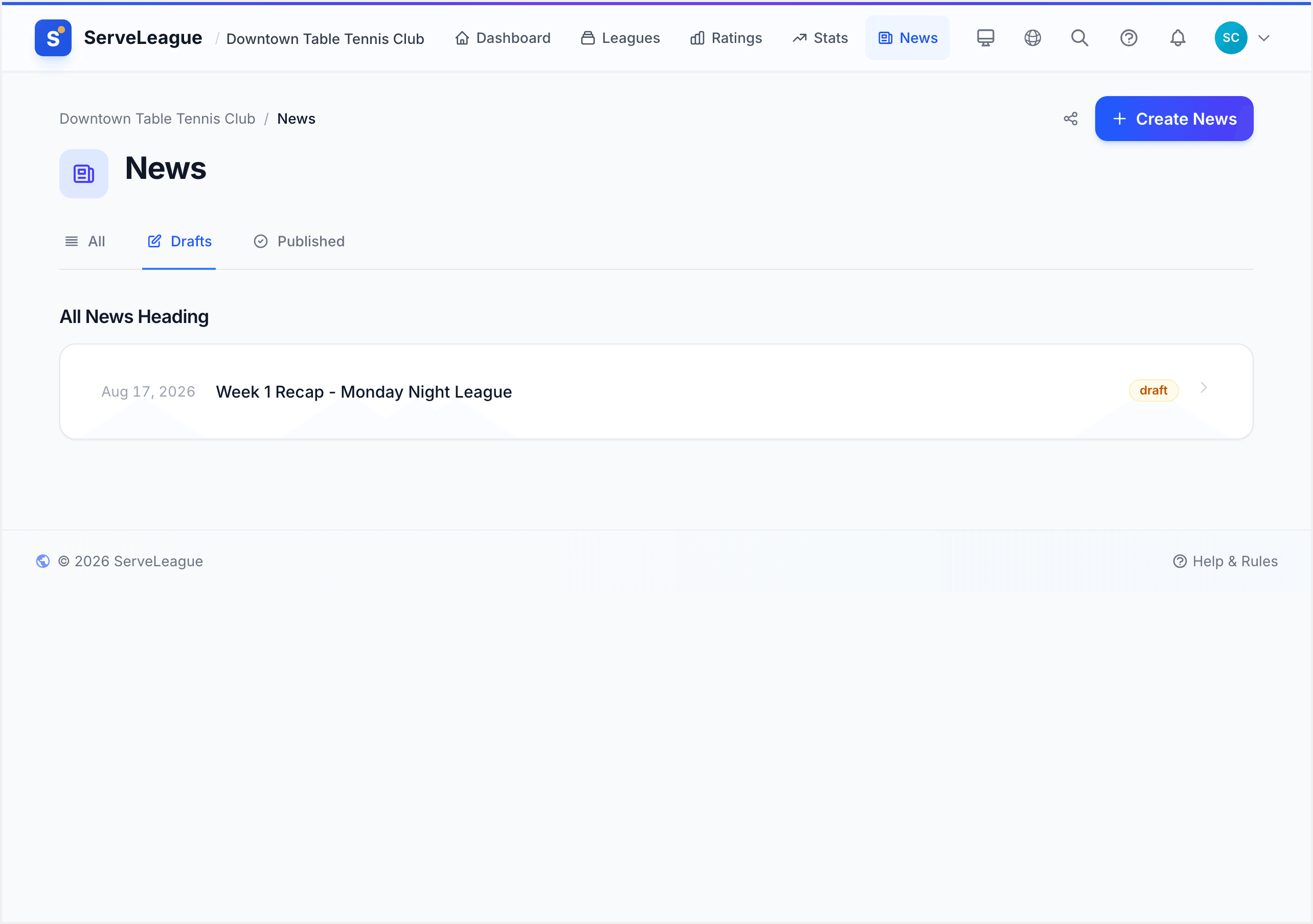The height and width of the screenshot is (924, 1313).
Task: Click the globe icon in footer
Action: (x=43, y=561)
